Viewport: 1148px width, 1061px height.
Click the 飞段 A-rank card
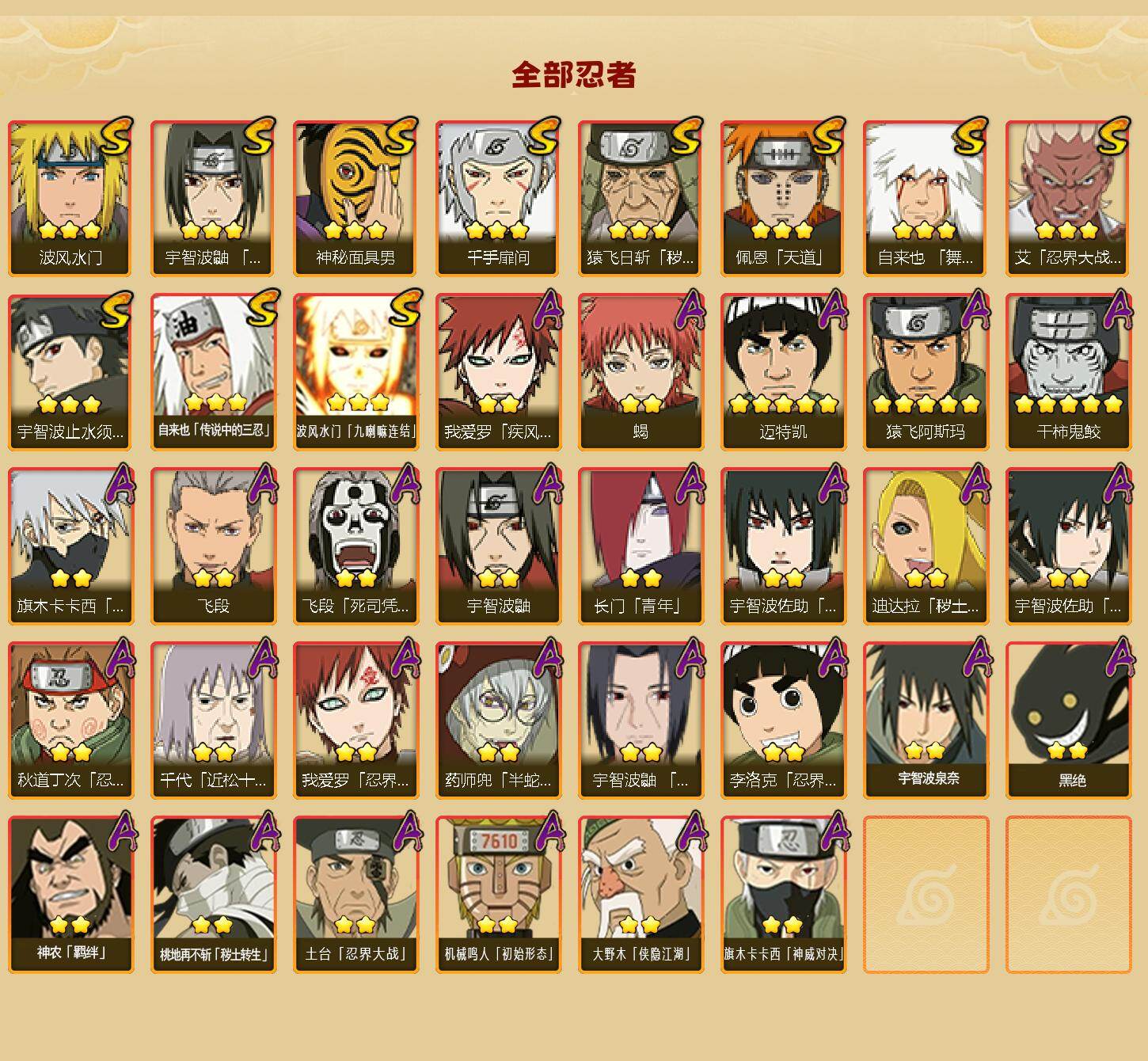(x=214, y=546)
